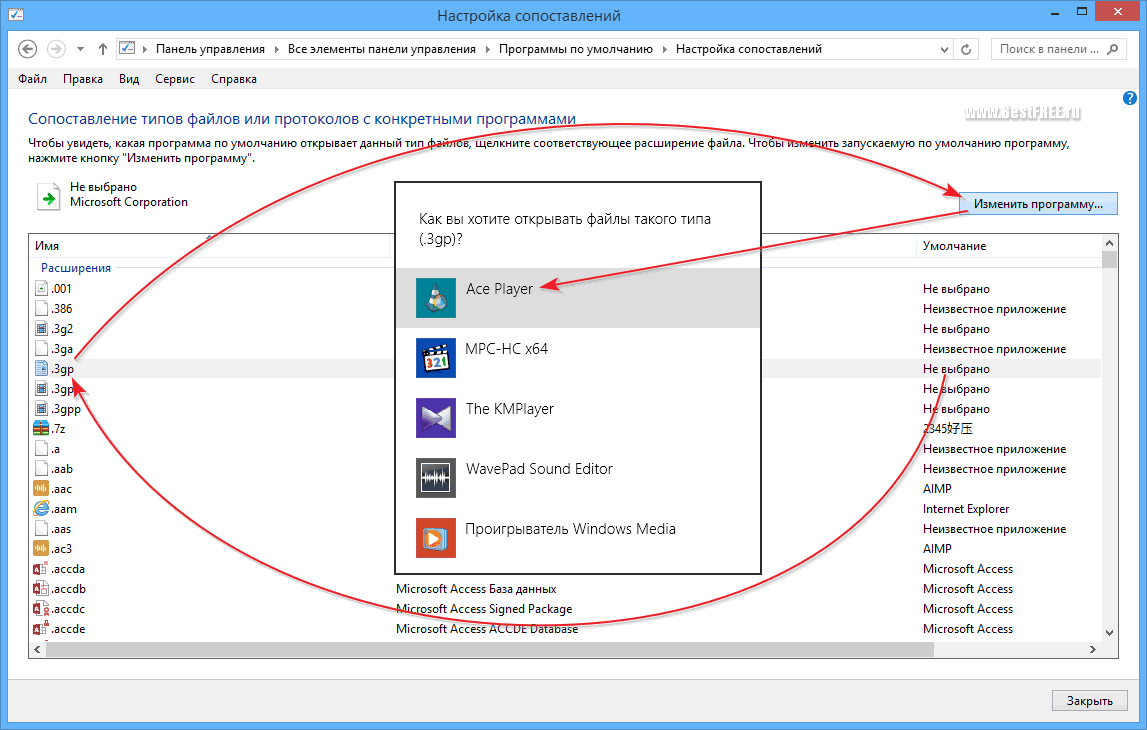
Task: Select the WavePad Sound Editor icon
Action: click(435, 478)
